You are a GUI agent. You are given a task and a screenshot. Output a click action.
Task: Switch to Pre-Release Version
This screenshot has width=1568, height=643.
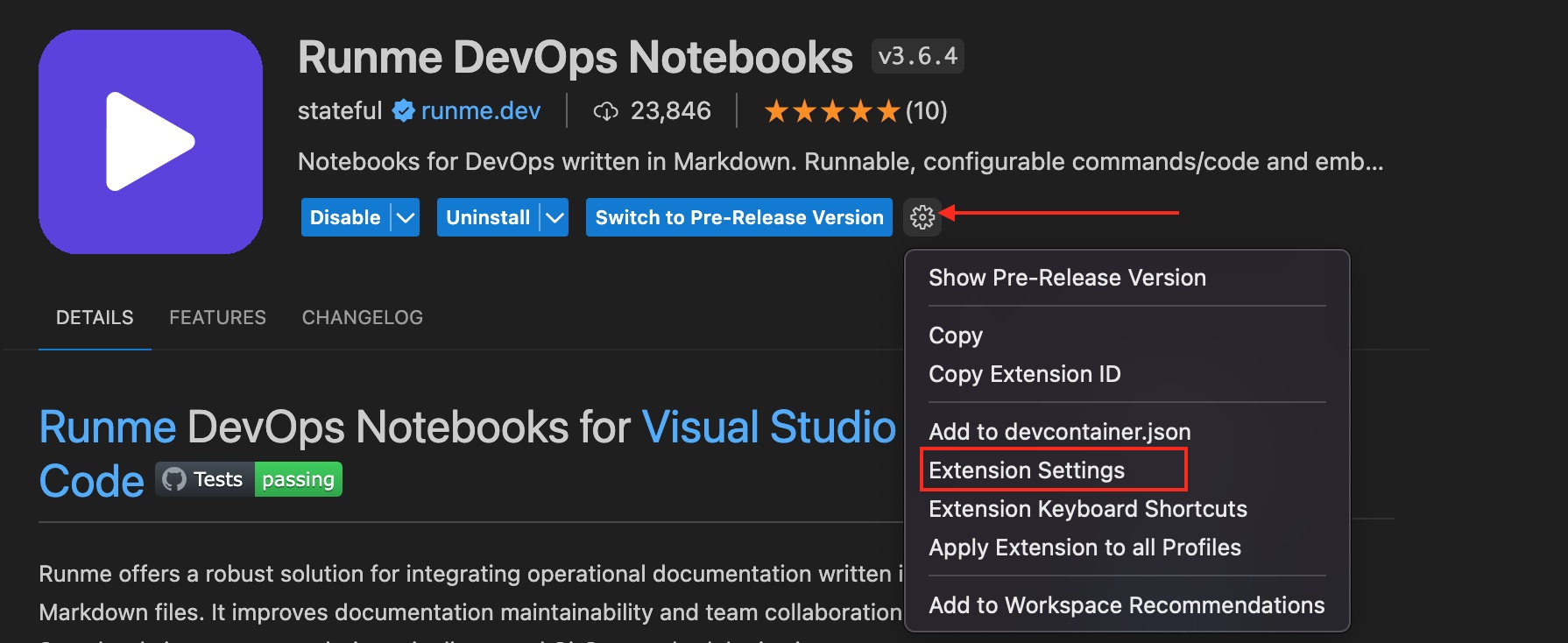(x=738, y=217)
